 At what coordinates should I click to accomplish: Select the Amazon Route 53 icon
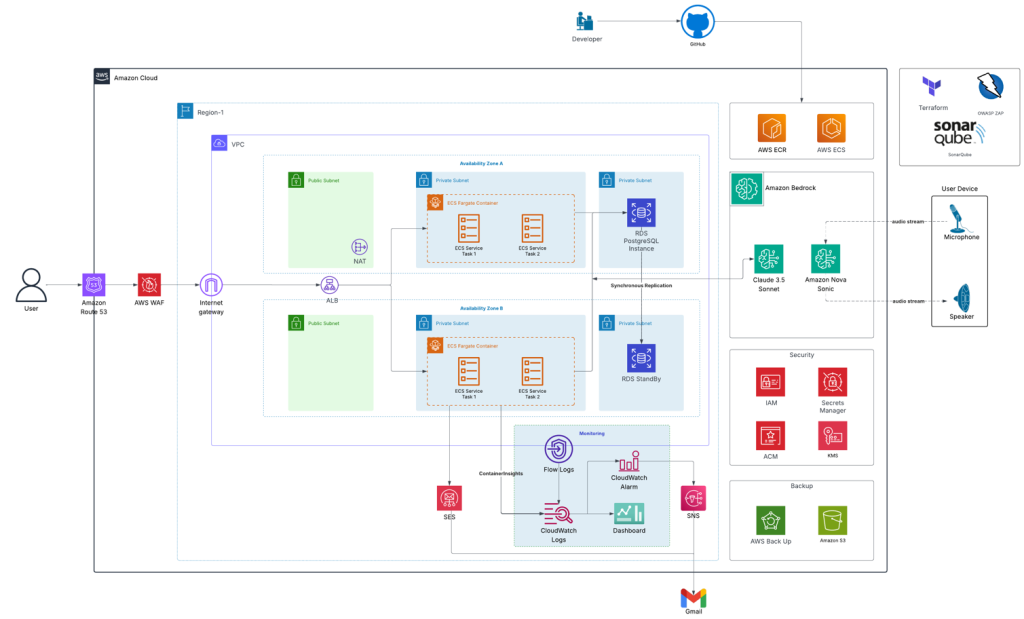94,285
